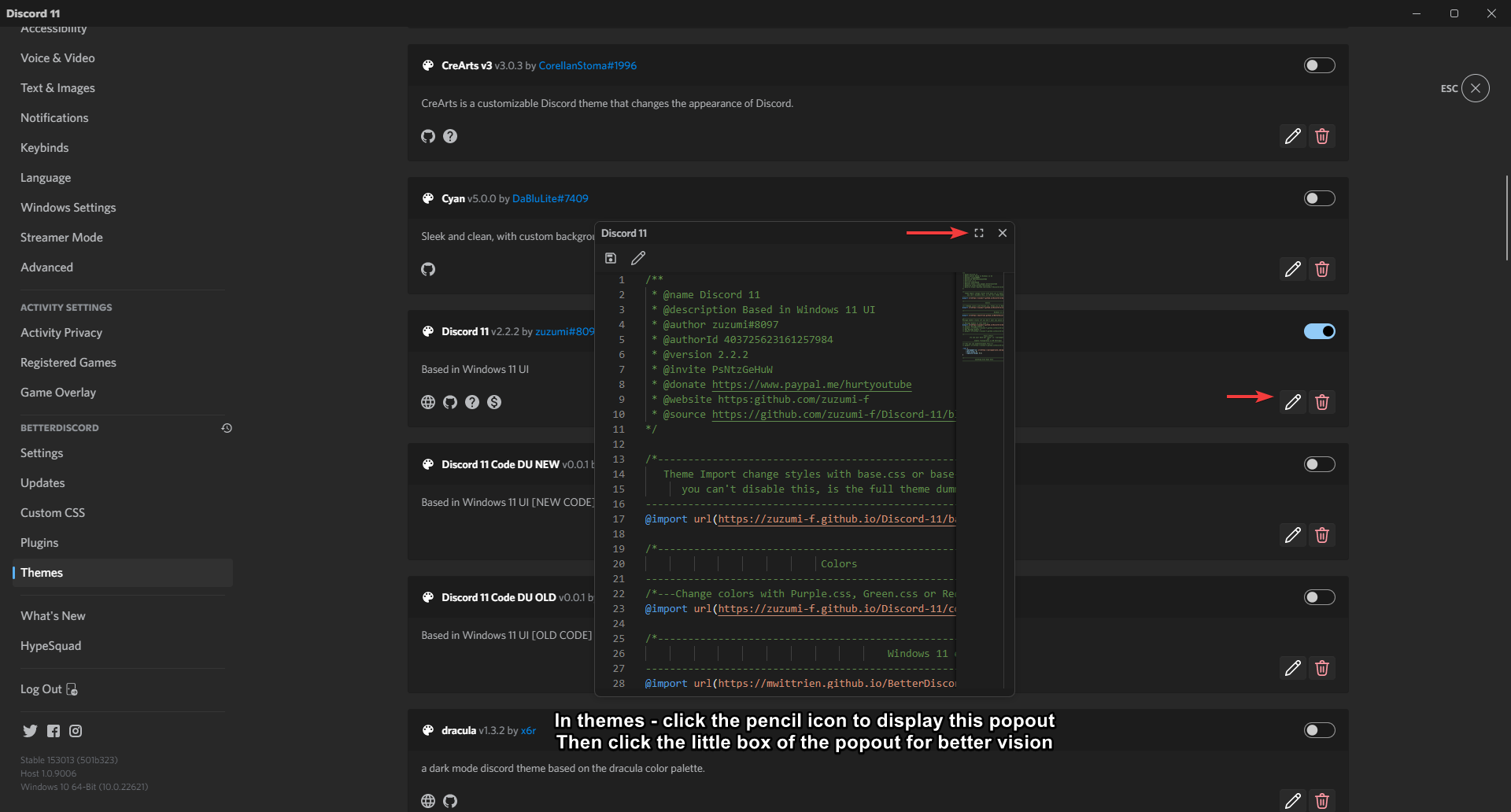The image size is (1511, 812).
Task: Enable Discord 11 Code DU OLD theme
Action: [x=1320, y=597]
